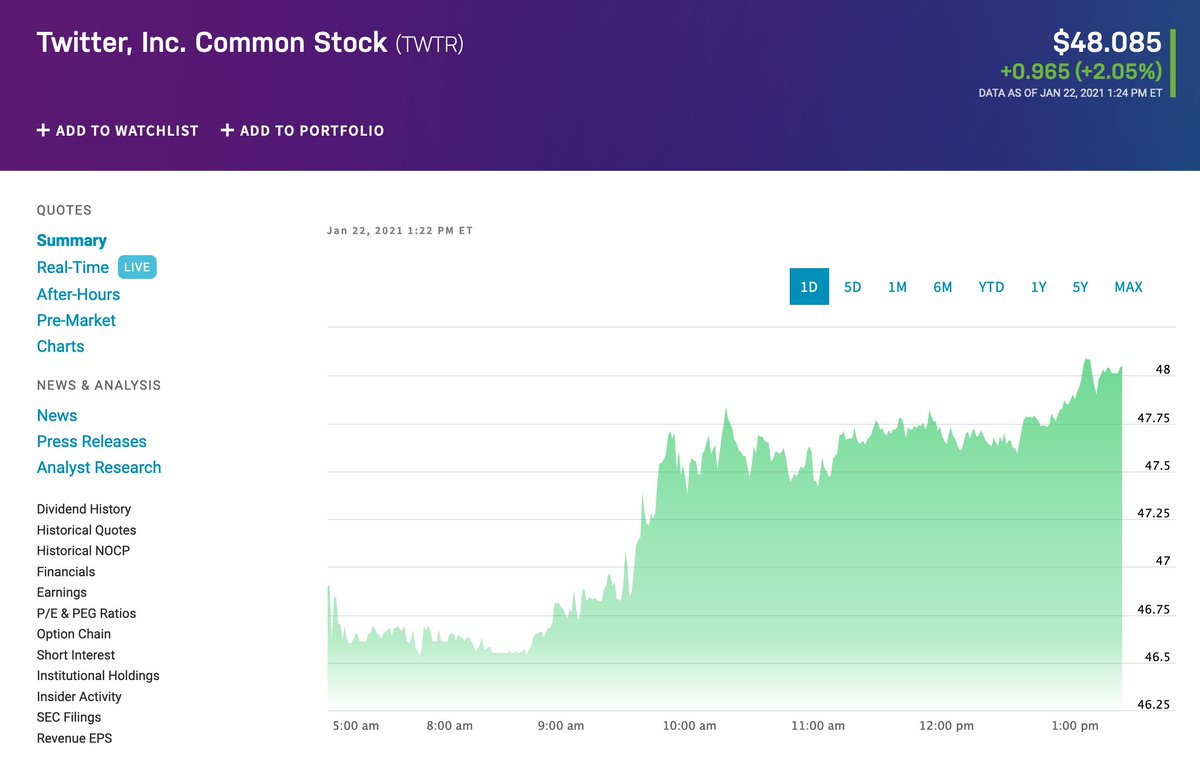Select the 1D chart range tab
Viewport: 1200px width, 773px height.
coord(809,287)
